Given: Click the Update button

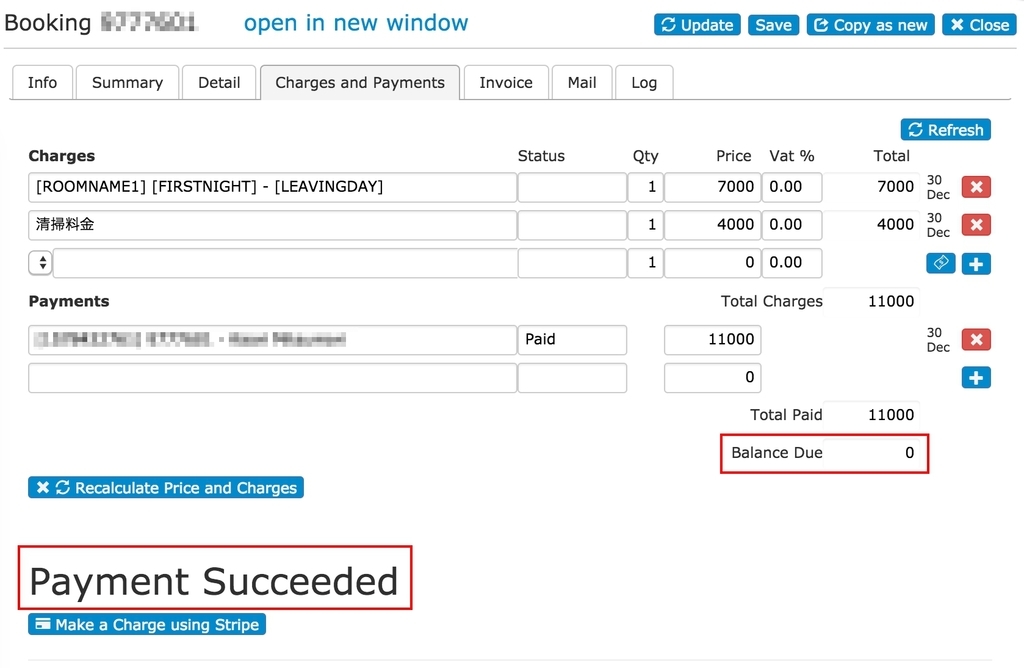Looking at the screenshot, I should (697, 25).
